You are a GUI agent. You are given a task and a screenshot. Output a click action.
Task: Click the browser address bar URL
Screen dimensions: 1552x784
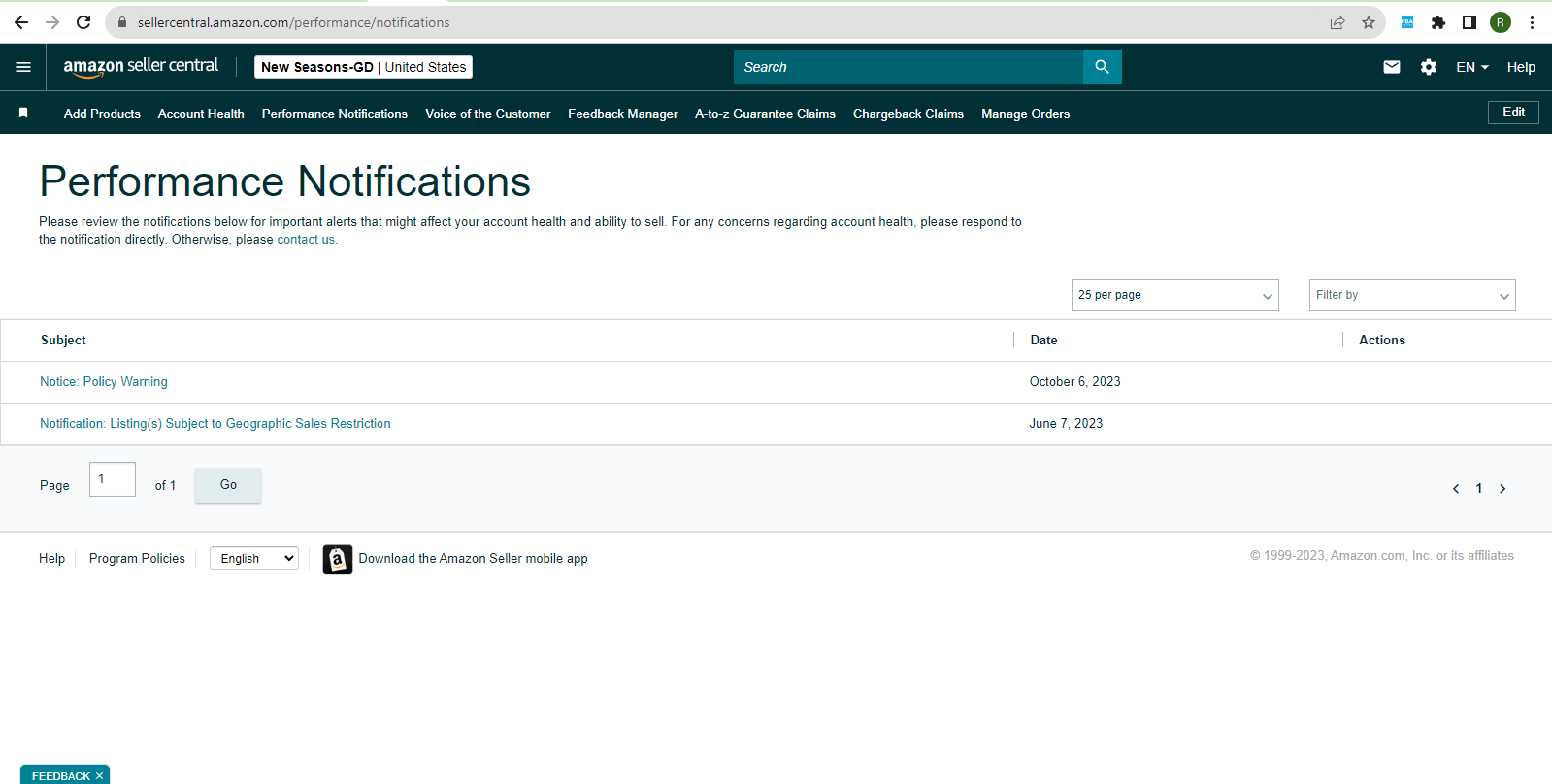coord(293,22)
